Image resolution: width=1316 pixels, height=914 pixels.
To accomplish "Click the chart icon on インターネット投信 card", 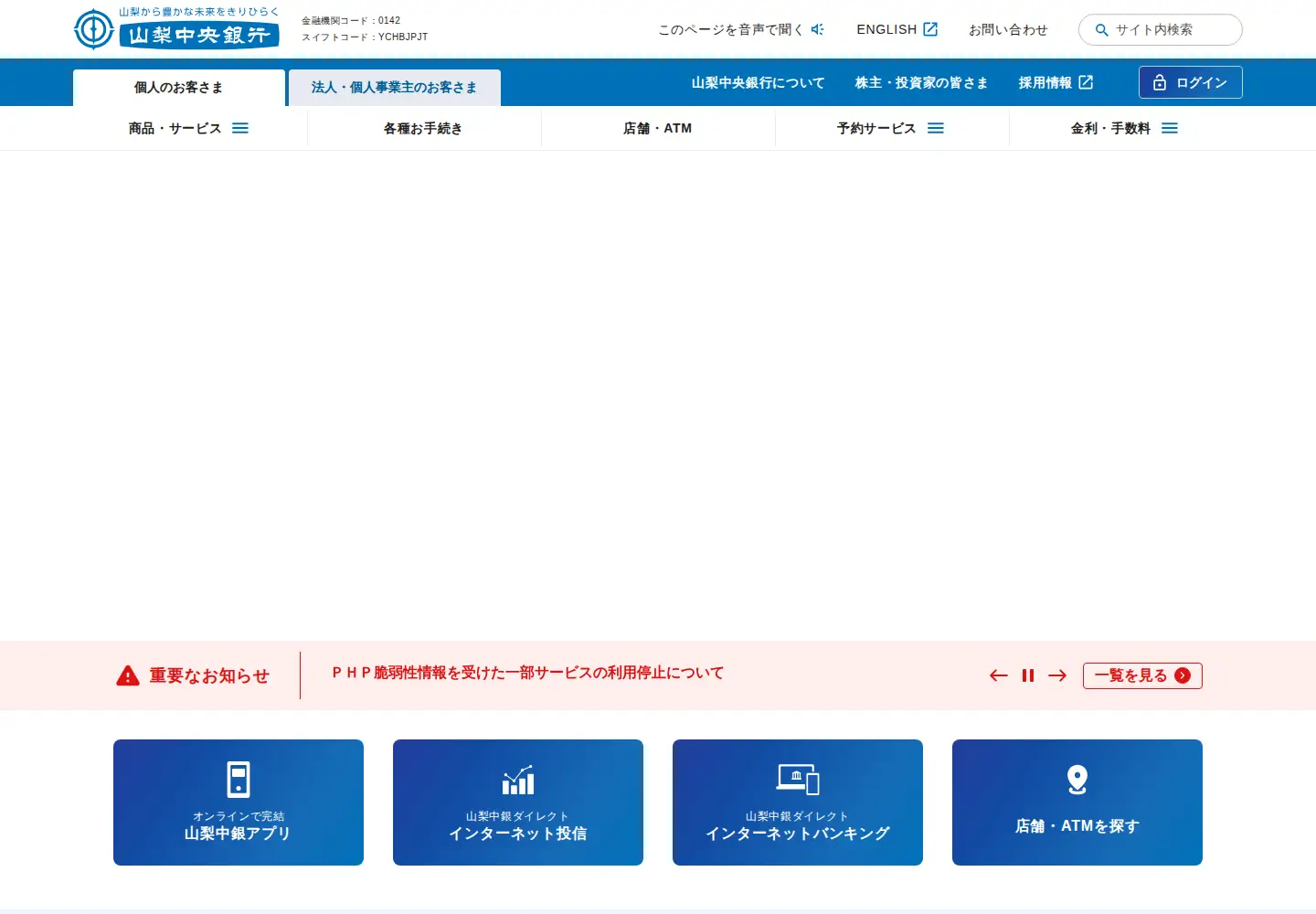I will pos(518,780).
